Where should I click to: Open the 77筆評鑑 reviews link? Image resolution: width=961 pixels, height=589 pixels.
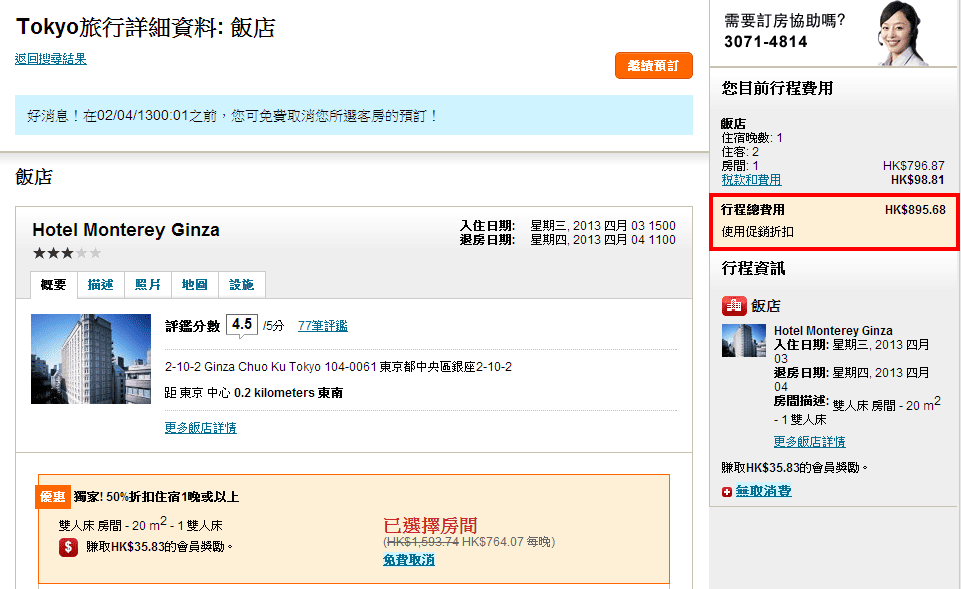click(x=322, y=326)
